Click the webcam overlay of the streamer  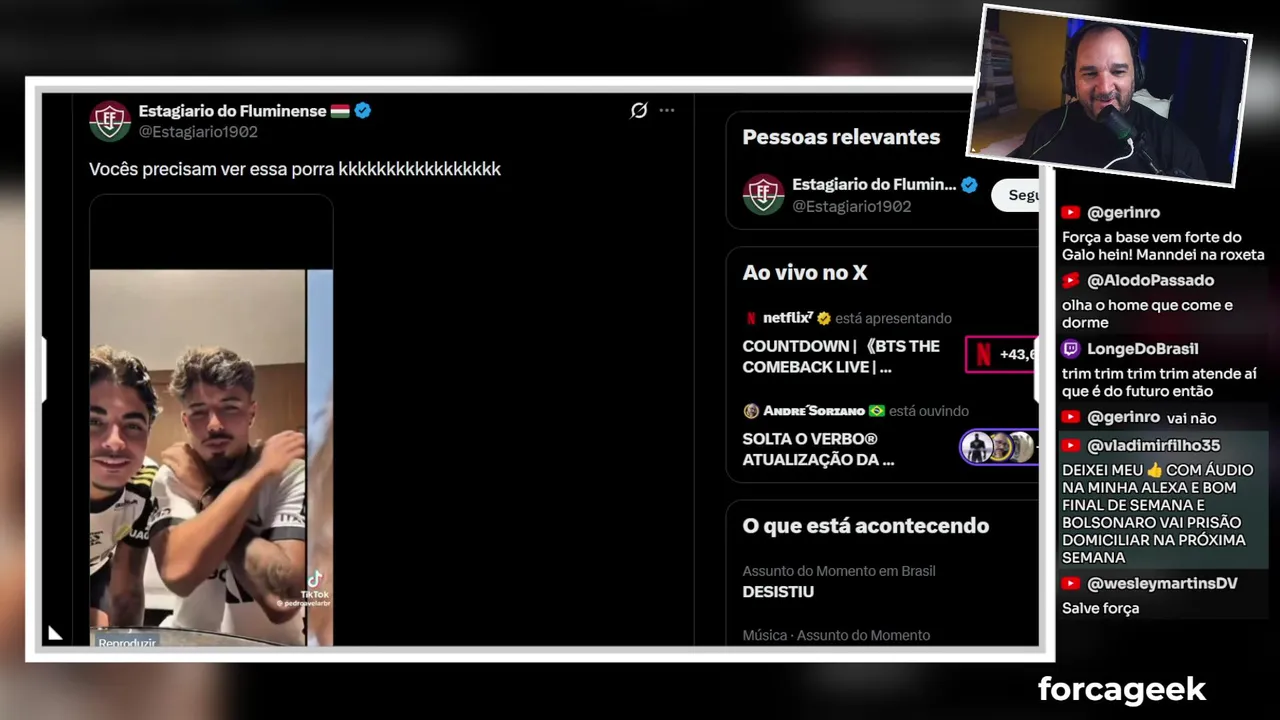pyautogui.click(x=1108, y=96)
